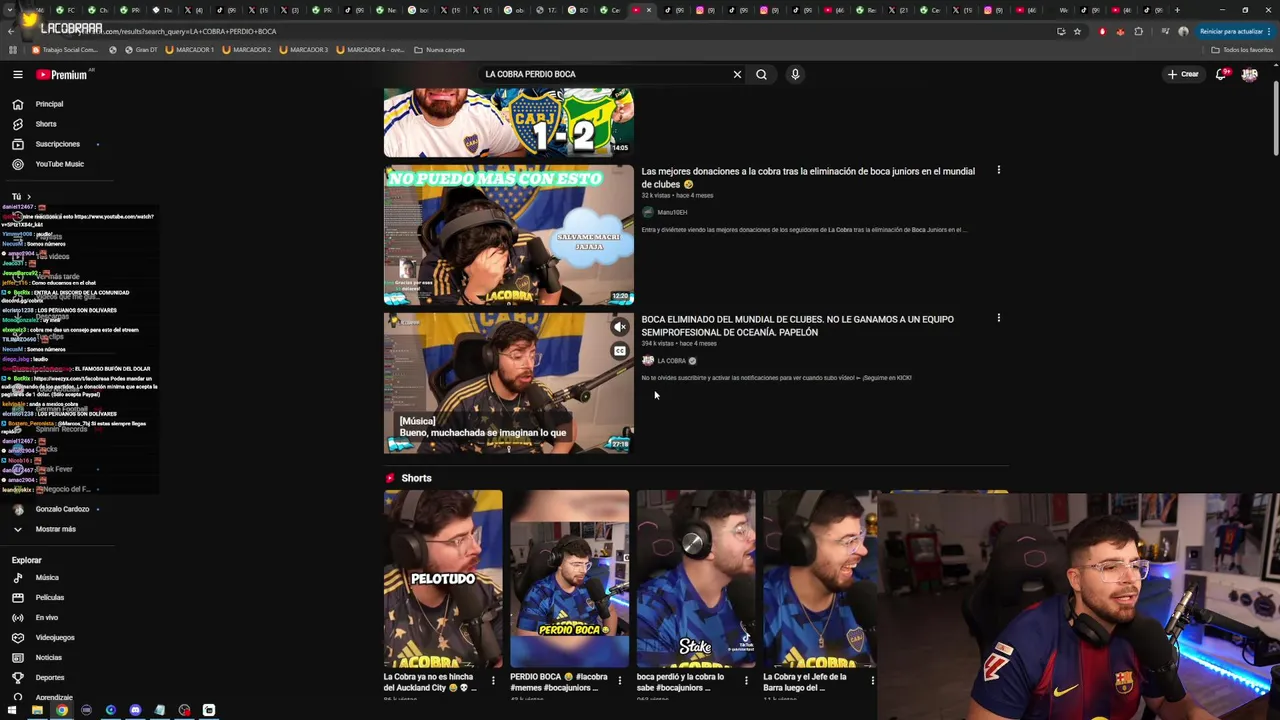Open the Videojuegos explore category
1280x720 pixels.
[55, 638]
